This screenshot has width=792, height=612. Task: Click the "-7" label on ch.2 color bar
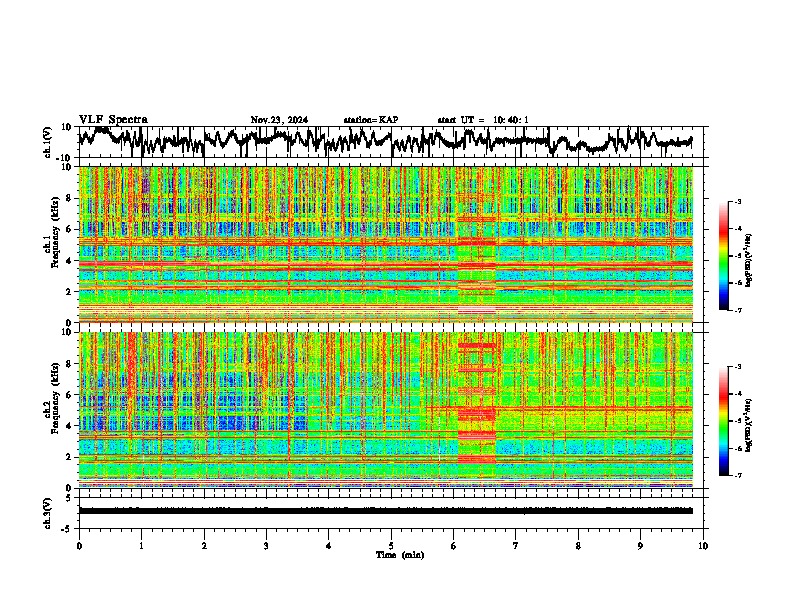tap(738, 476)
